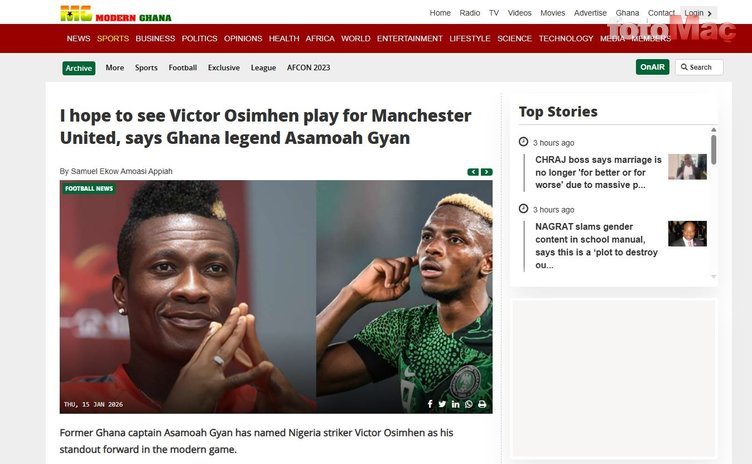Share article via WhatsApp icon
This screenshot has width=752, height=464.
(x=469, y=404)
